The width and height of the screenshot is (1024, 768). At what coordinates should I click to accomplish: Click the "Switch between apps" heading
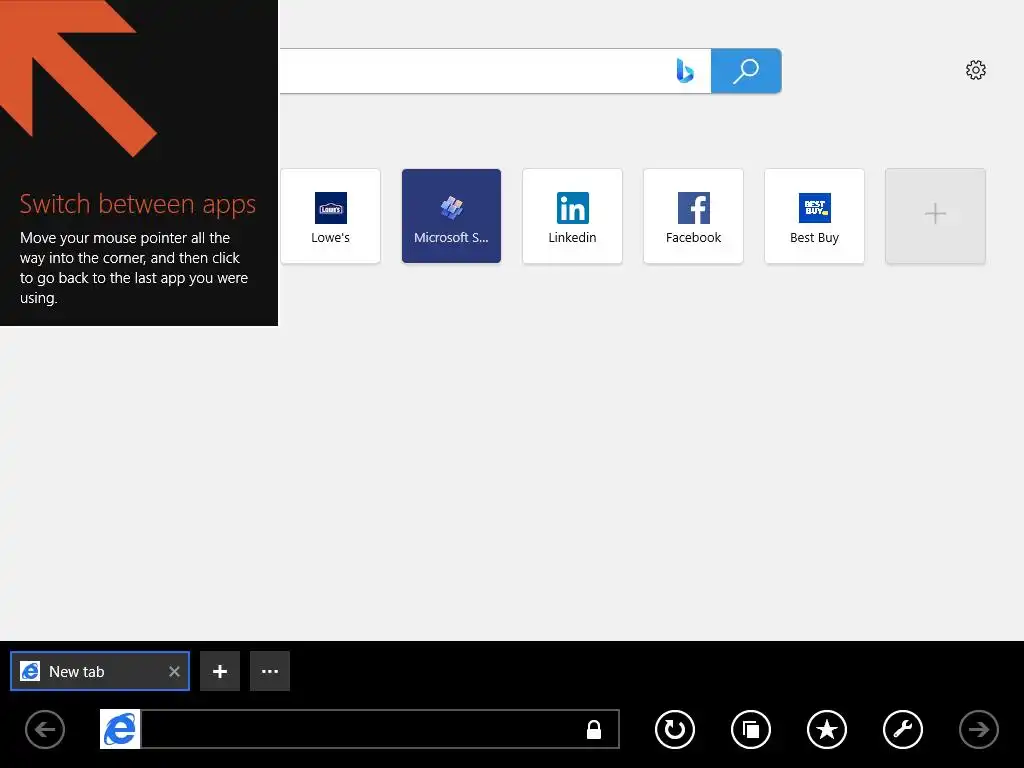click(x=138, y=204)
